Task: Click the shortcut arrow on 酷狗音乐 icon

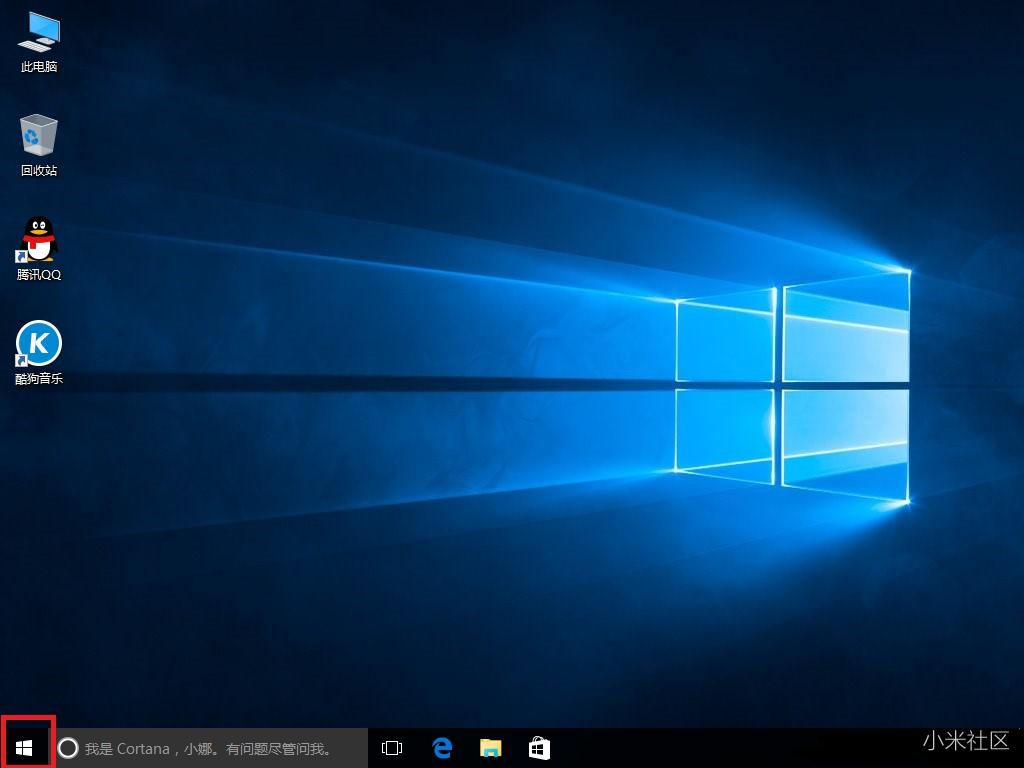Action: pos(23,361)
